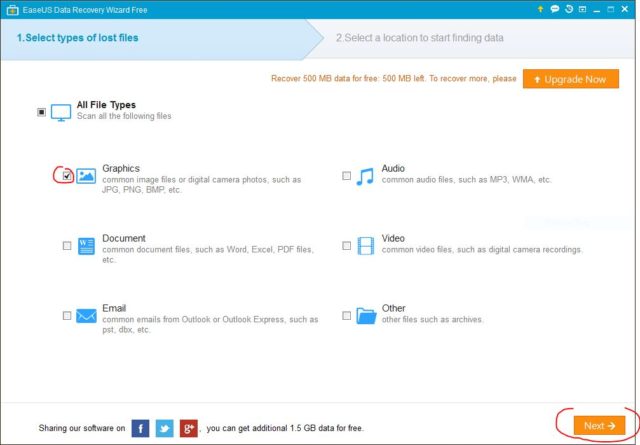Click the Video film strip icon
The height and width of the screenshot is (445, 640).
pos(365,246)
